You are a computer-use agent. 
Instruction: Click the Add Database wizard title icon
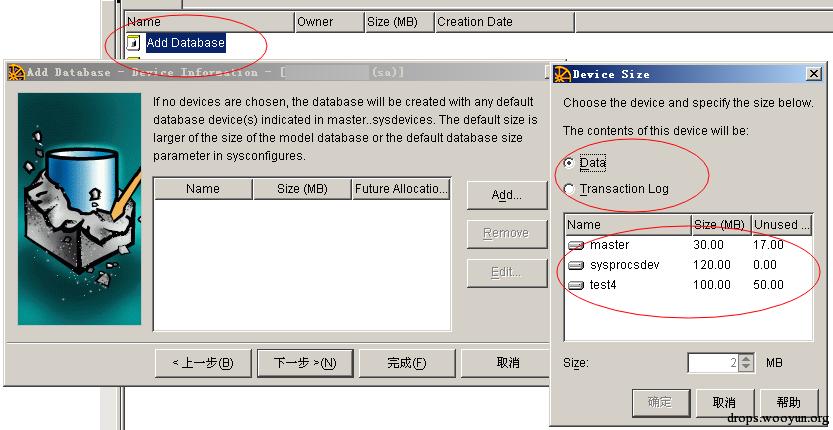(15, 72)
